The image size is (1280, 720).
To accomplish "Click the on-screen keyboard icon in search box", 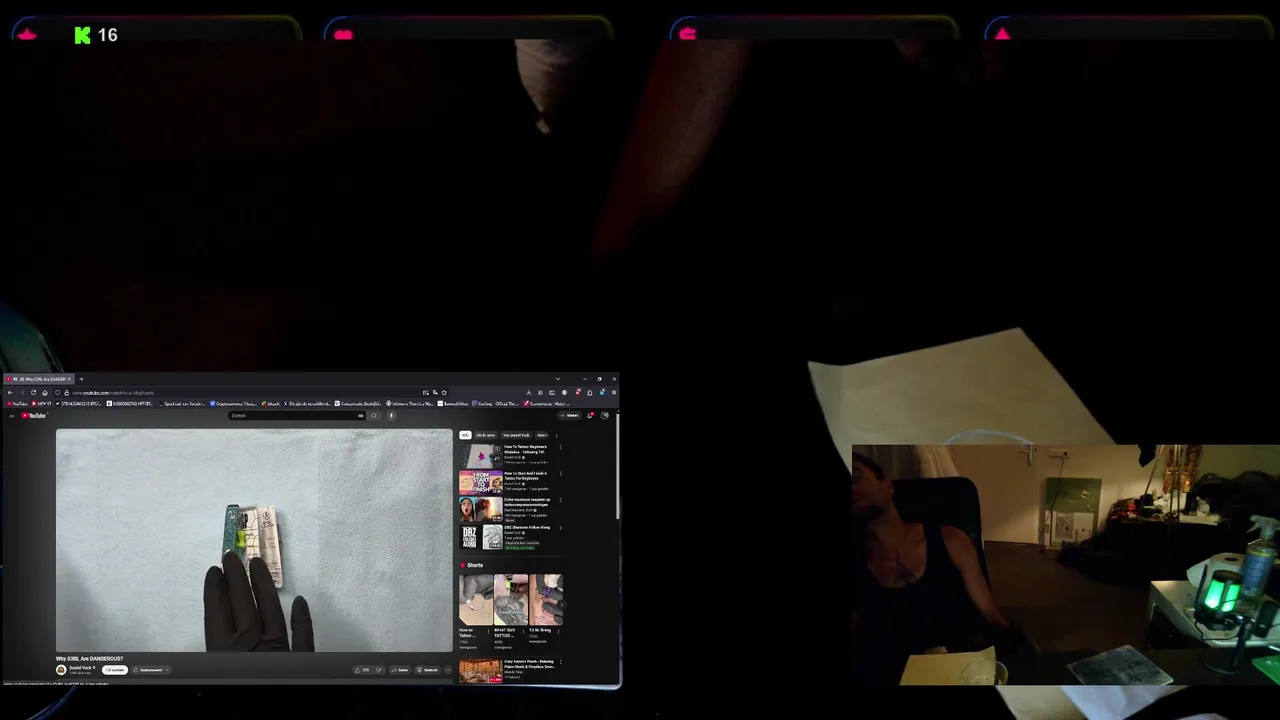I will (x=361, y=416).
